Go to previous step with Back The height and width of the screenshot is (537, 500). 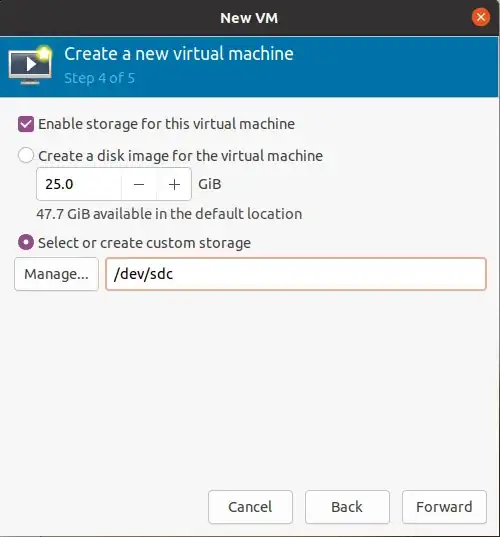pyautogui.click(x=347, y=507)
